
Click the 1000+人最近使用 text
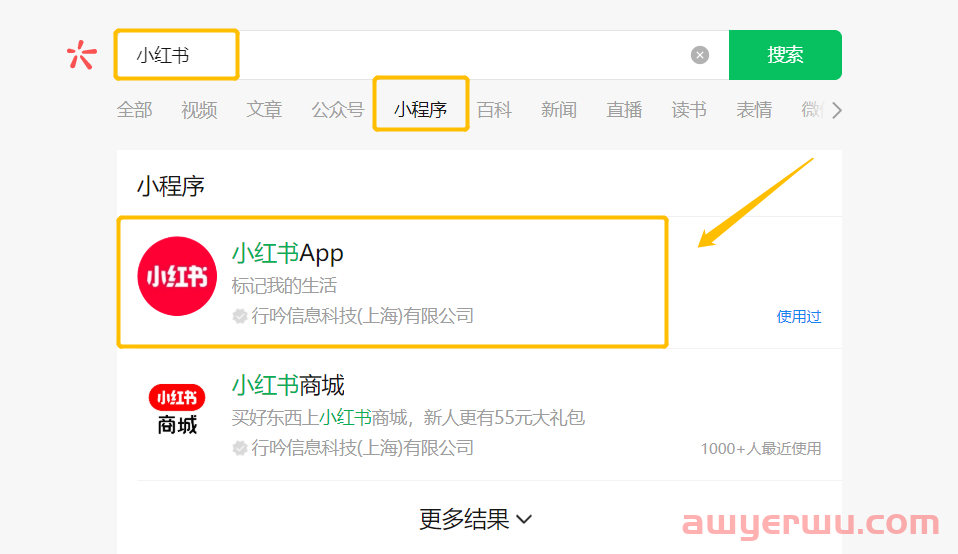tap(761, 449)
